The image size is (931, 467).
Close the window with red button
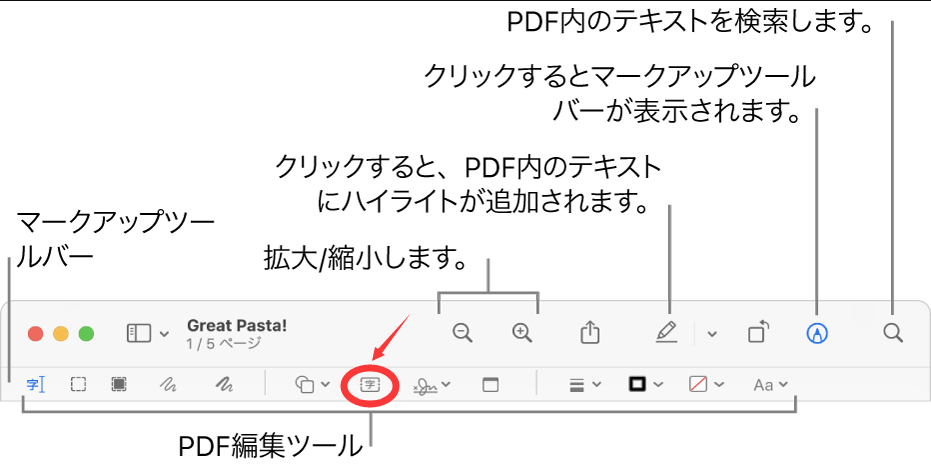tap(36, 333)
